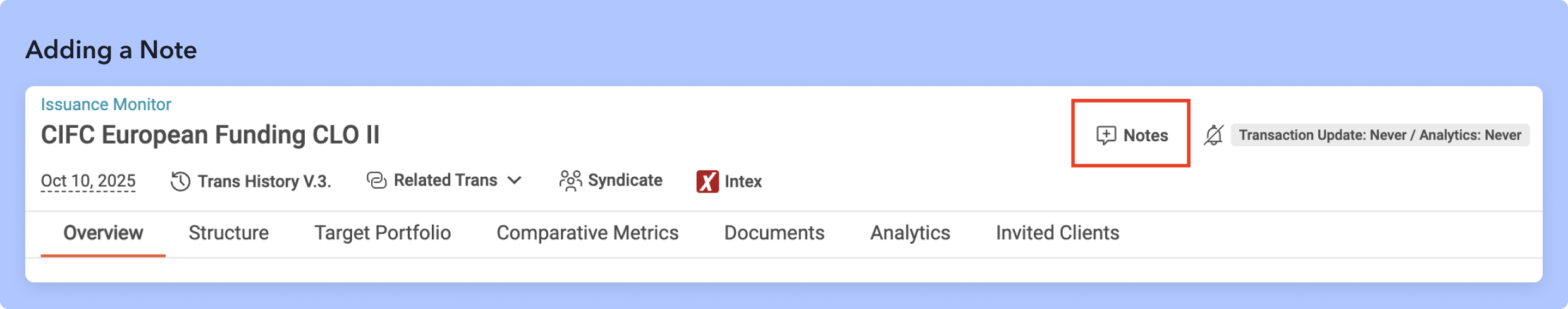Click the Transaction Update / Analytics badge
The image size is (1568, 309).
(x=1380, y=135)
